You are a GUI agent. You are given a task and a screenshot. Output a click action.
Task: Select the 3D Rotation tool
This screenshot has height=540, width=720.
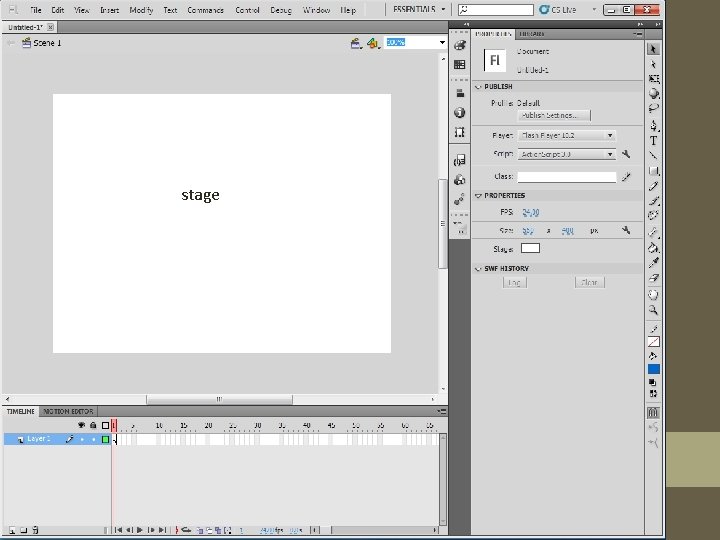(x=653, y=94)
